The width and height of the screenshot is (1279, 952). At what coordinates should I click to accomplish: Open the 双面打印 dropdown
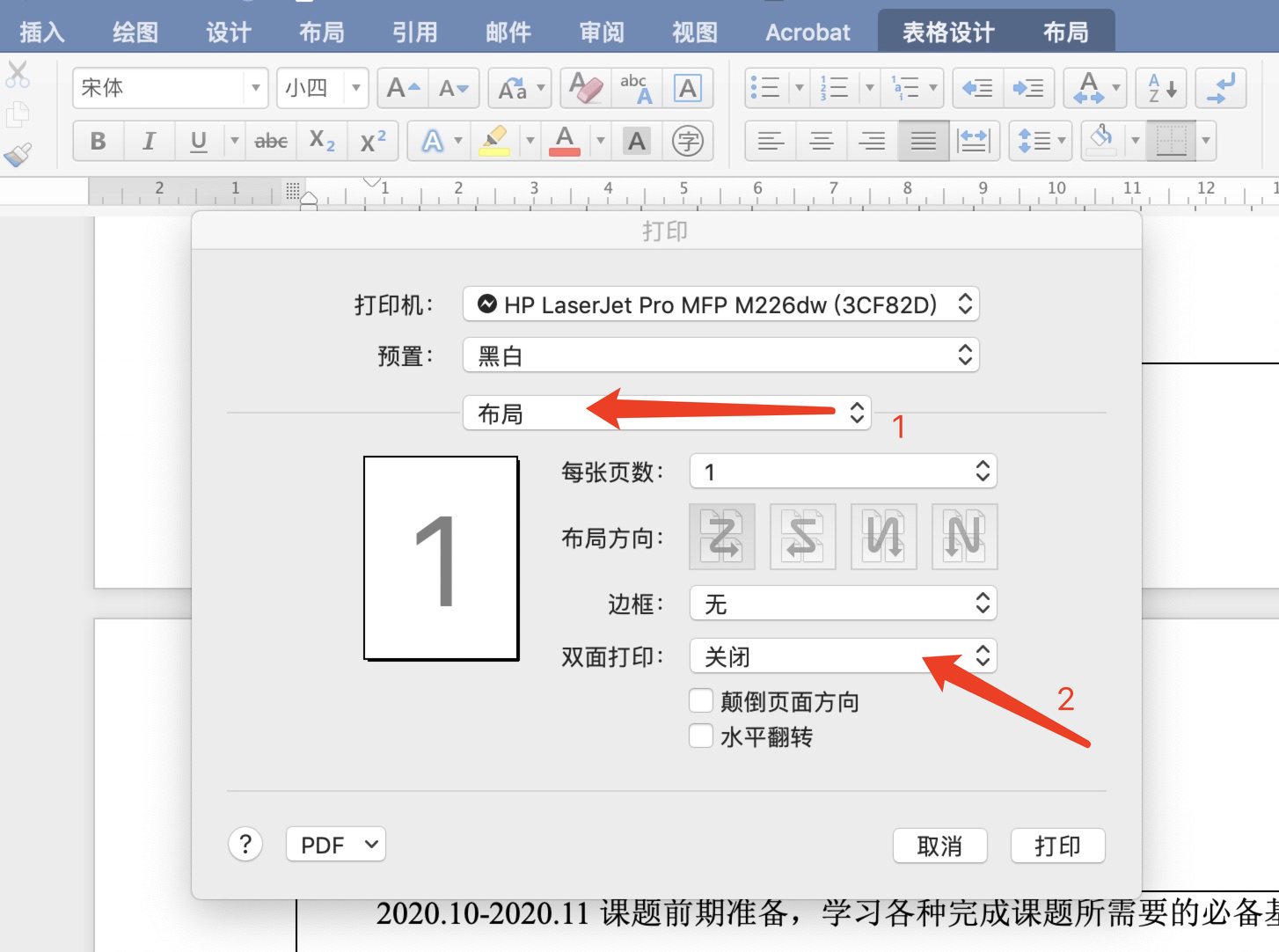point(842,655)
